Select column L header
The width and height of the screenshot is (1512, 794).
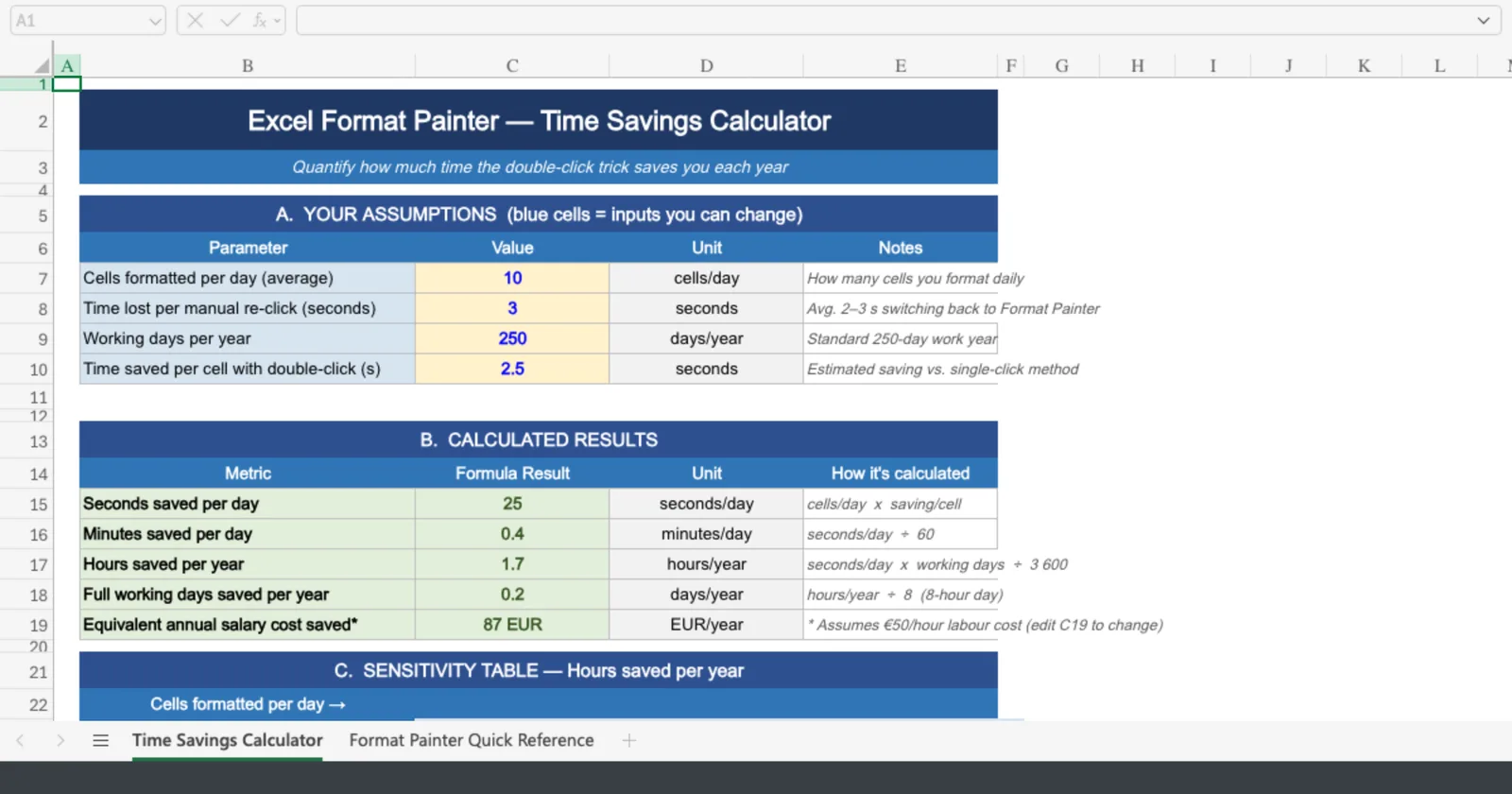[x=1439, y=66]
